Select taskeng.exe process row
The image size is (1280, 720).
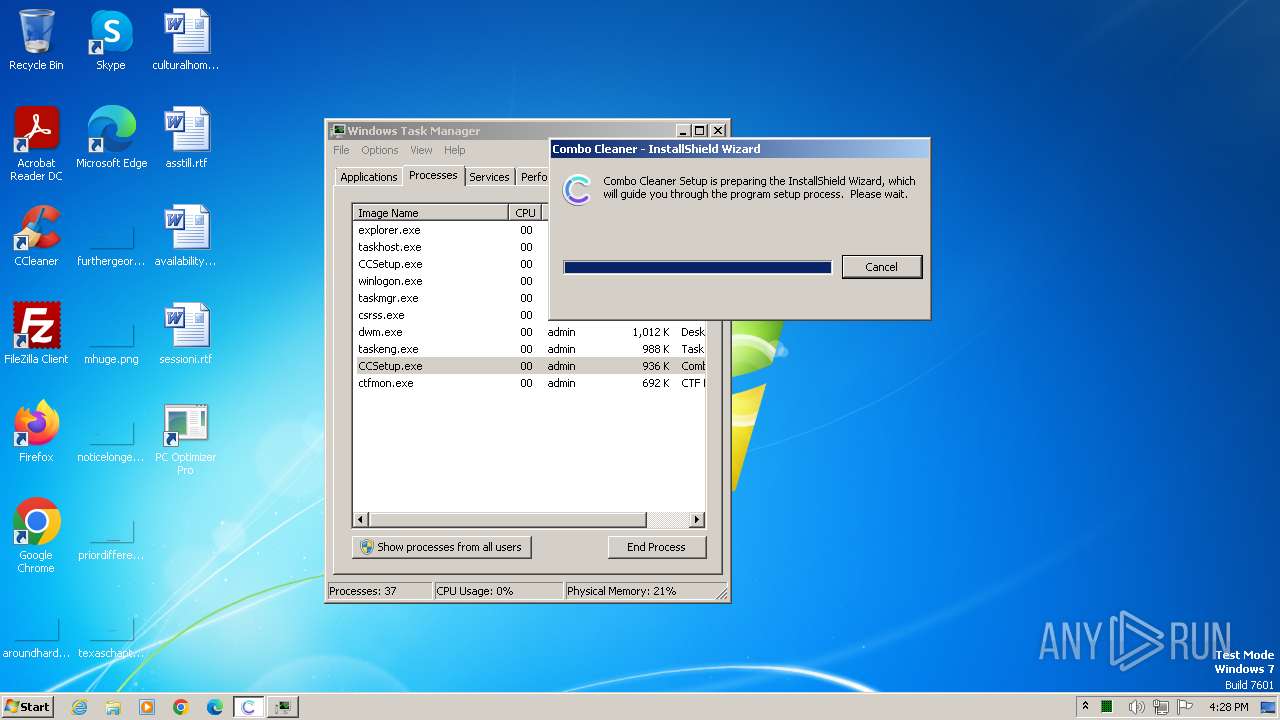click(x=530, y=349)
